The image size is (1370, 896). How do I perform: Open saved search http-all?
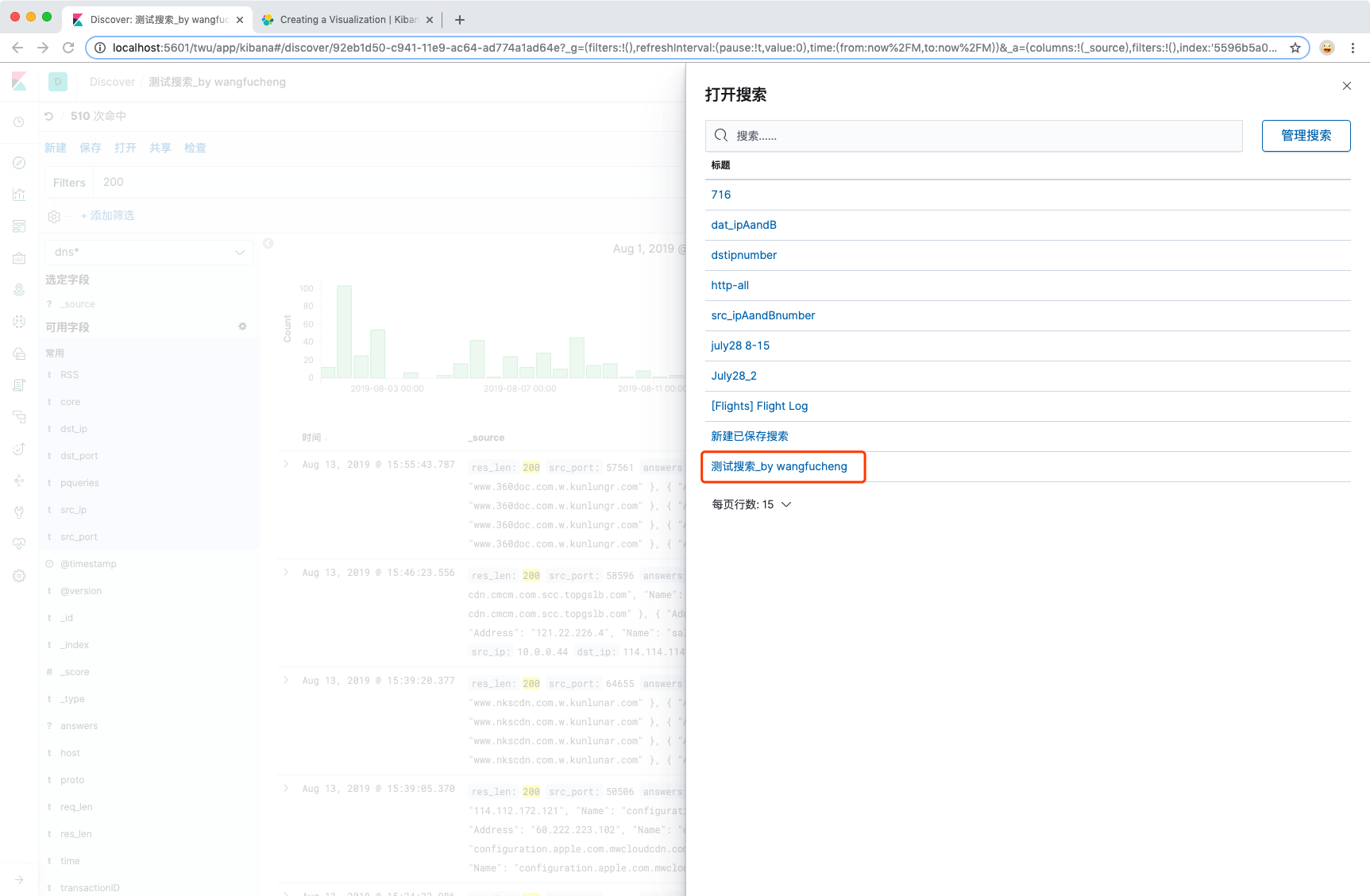click(x=729, y=285)
